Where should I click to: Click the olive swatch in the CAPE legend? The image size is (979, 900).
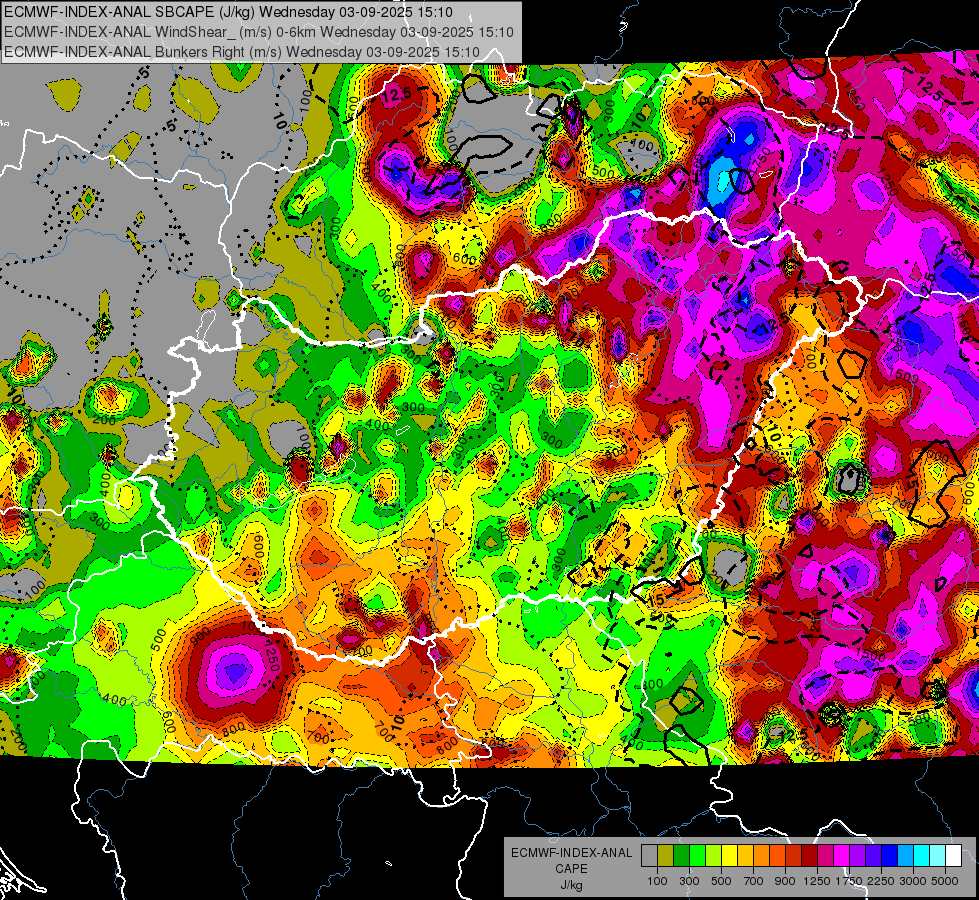pyautogui.click(x=666, y=856)
